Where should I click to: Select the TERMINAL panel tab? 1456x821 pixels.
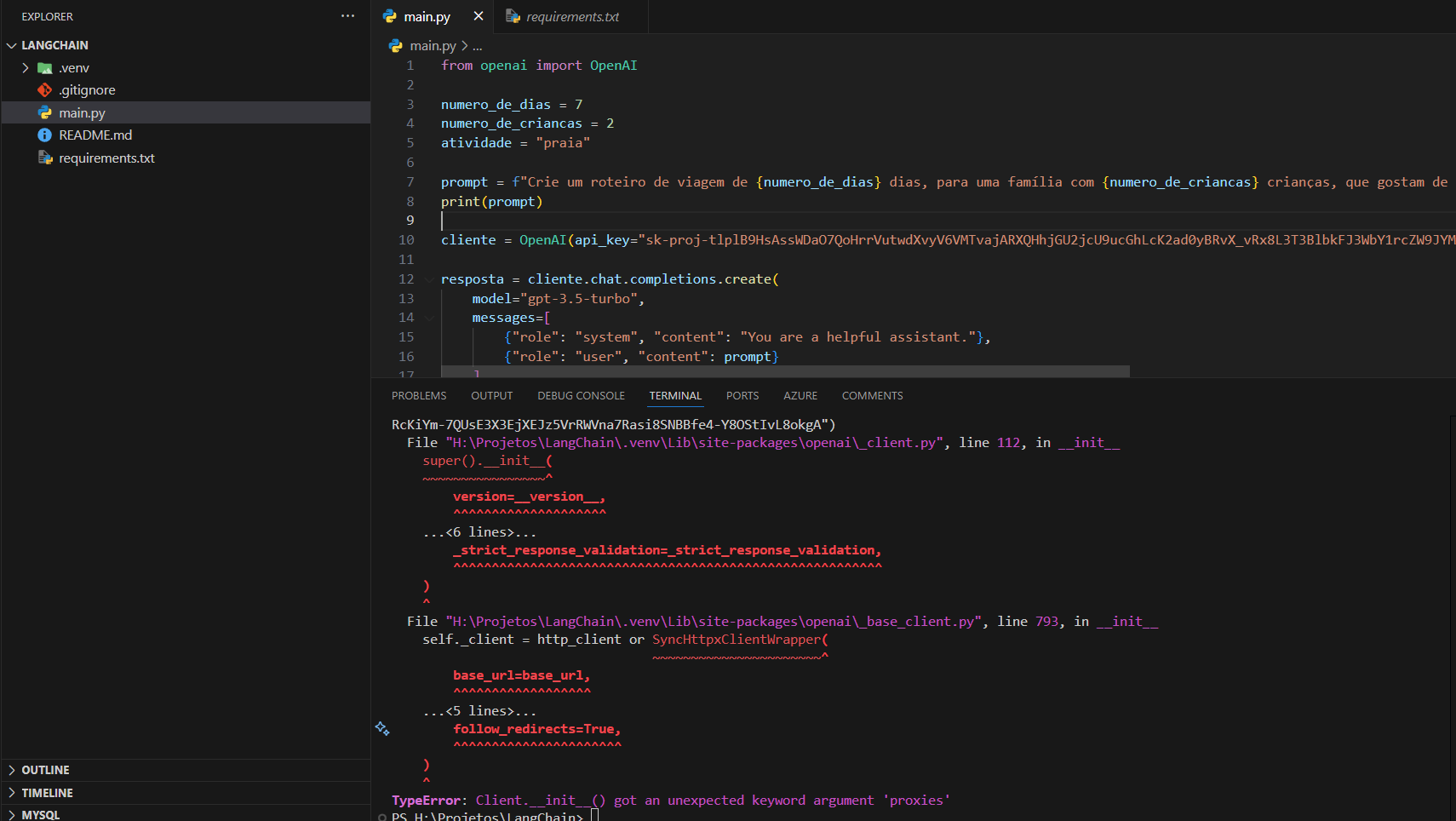[675, 396]
